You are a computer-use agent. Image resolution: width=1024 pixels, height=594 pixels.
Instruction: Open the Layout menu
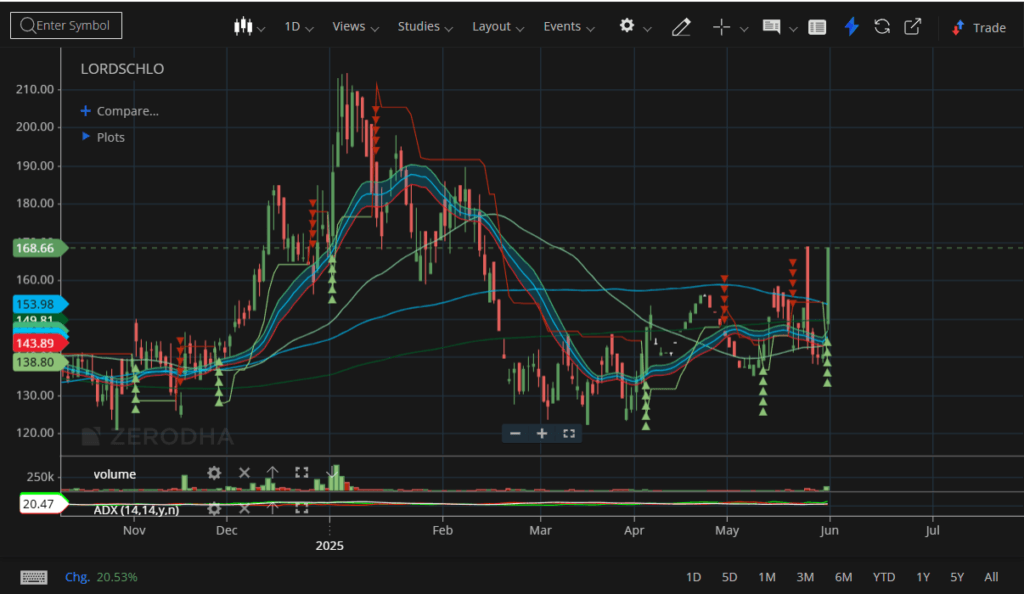(x=498, y=27)
